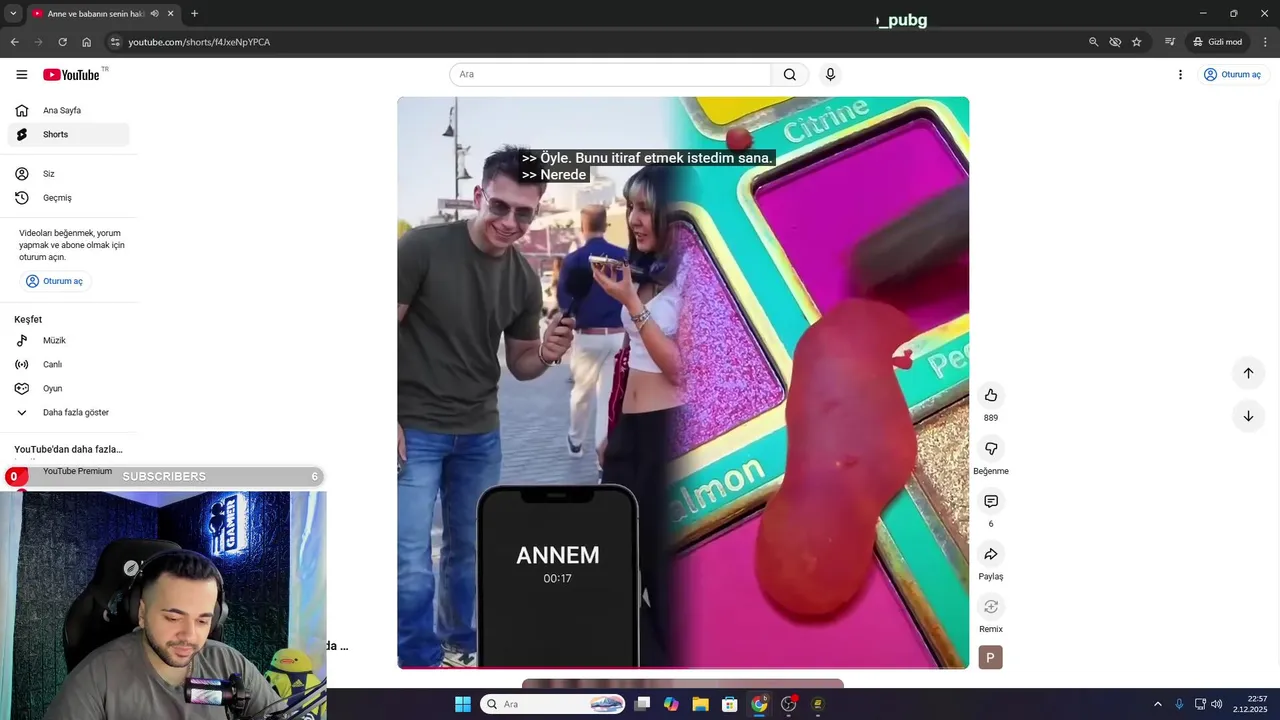Open Oyun under Keşfet
The image size is (1280, 720).
(x=68, y=389)
